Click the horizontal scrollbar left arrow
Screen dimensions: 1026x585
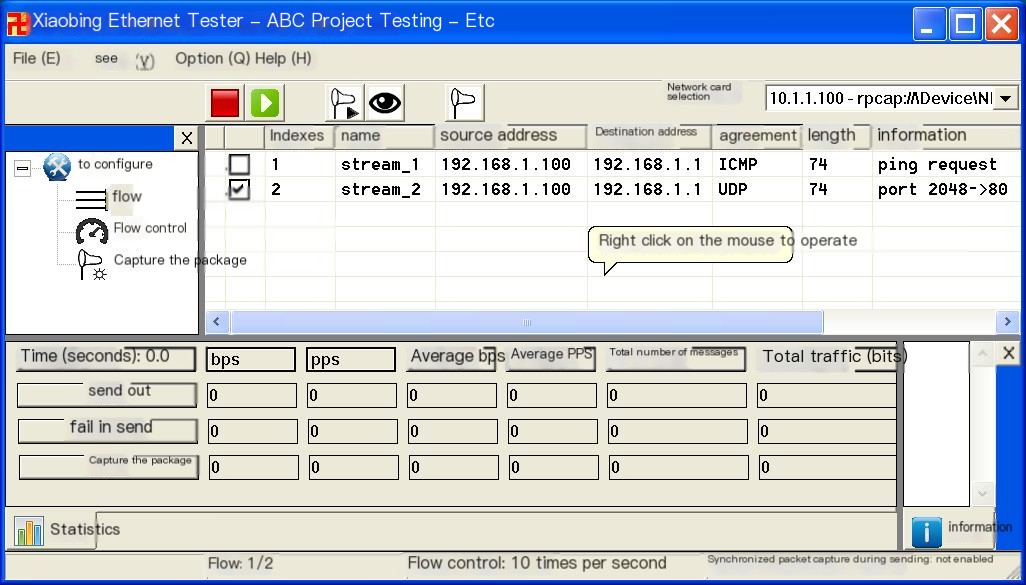click(x=217, y=322)
